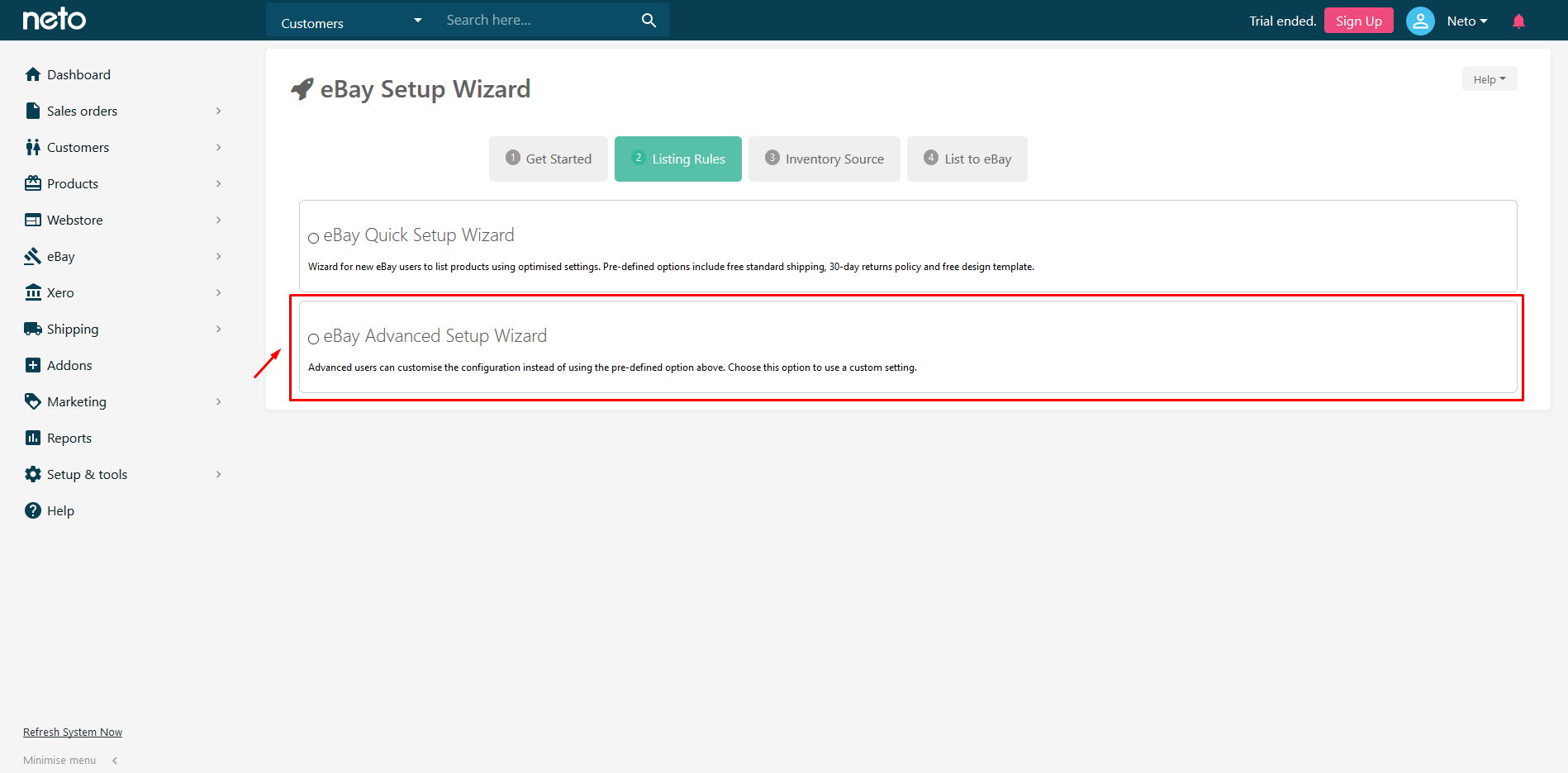The height and width of the screenshot is (773, 1568).
Task: Open Reports from the sidebar
Action: point(69,438)
